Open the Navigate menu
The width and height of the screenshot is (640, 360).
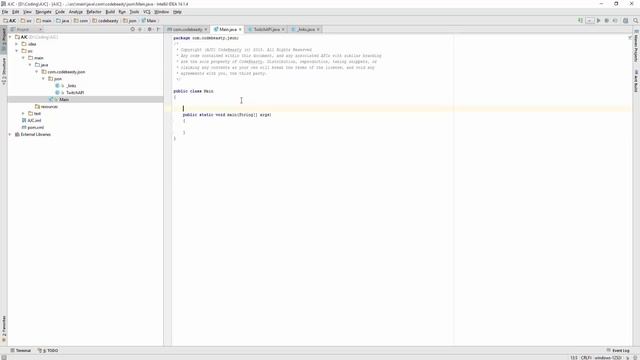43,12
